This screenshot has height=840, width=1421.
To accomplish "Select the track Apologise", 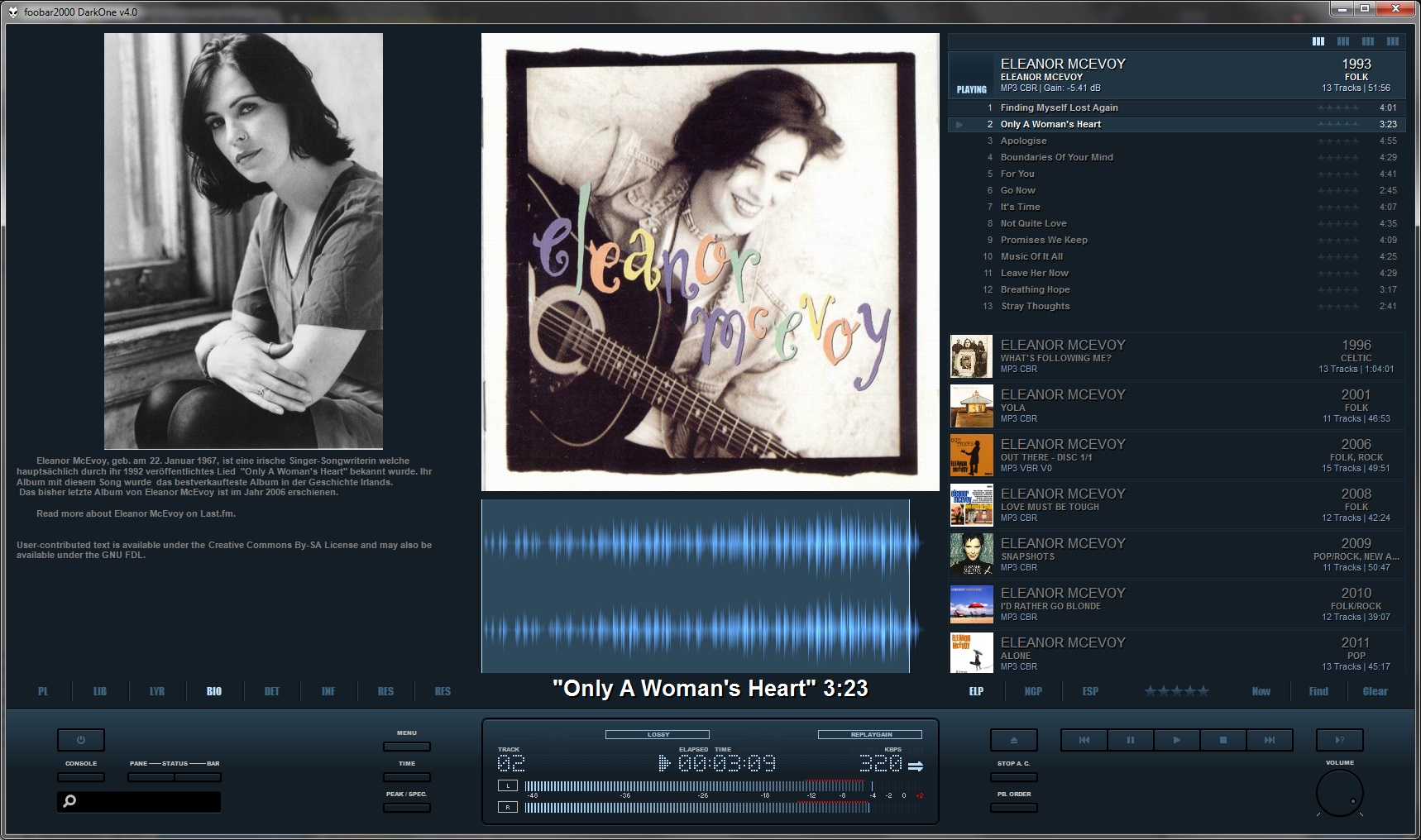I will [x=1176, y=141].
